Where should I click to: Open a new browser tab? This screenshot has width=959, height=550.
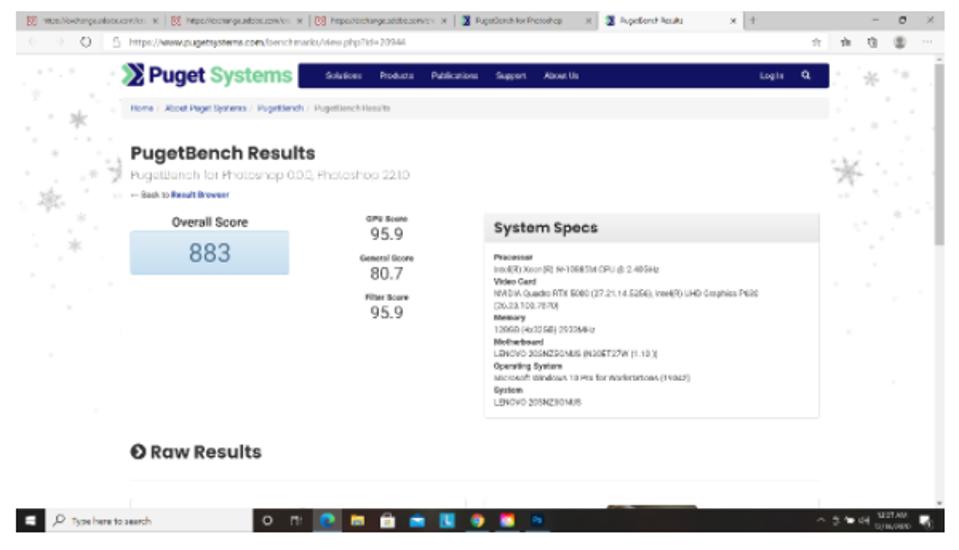pyautogui.click(x=753, y=20)
